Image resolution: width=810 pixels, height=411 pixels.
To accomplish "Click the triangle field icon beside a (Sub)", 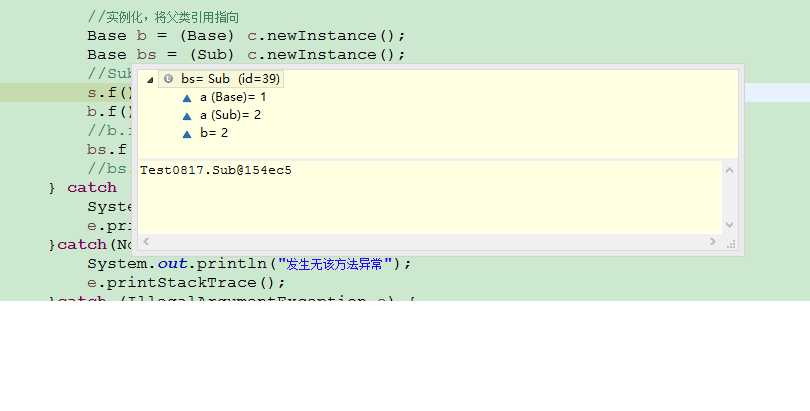I will [187, 116].
